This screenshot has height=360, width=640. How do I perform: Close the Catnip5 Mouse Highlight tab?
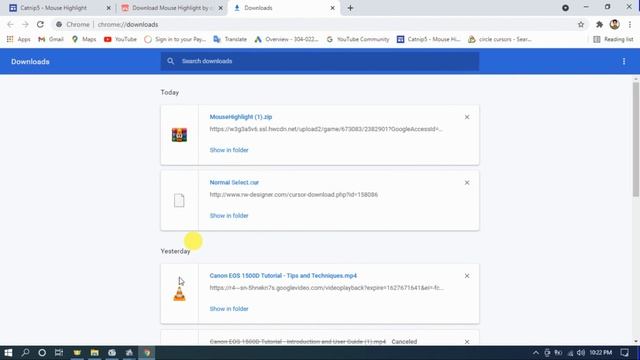[x=109, y=8]
